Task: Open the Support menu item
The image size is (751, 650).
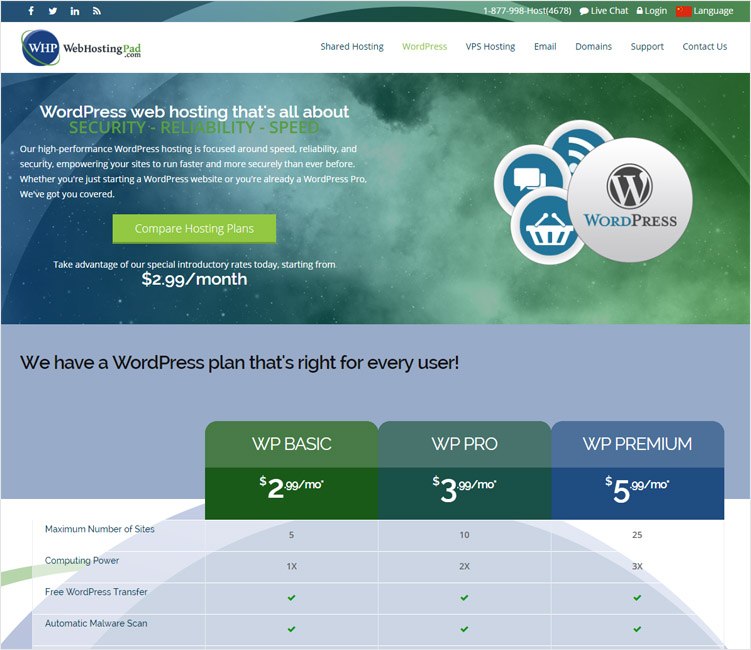Action: point(647,46)
